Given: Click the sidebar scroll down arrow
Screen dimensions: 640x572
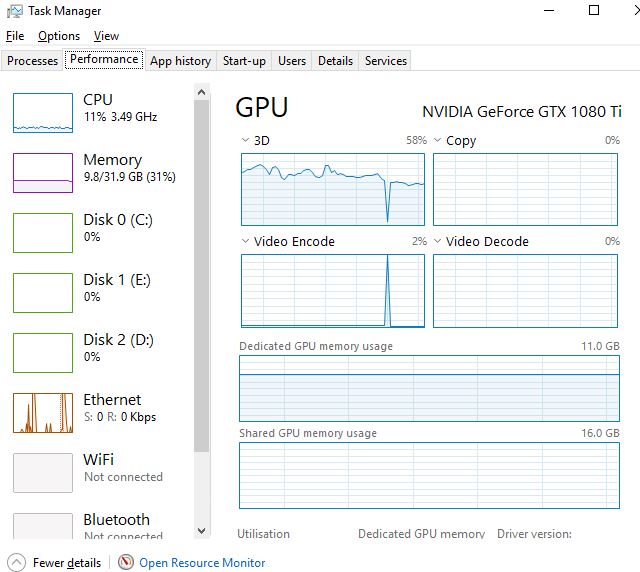Looking at the screenshot, I should pyautogui.click(x=202, y=531).
